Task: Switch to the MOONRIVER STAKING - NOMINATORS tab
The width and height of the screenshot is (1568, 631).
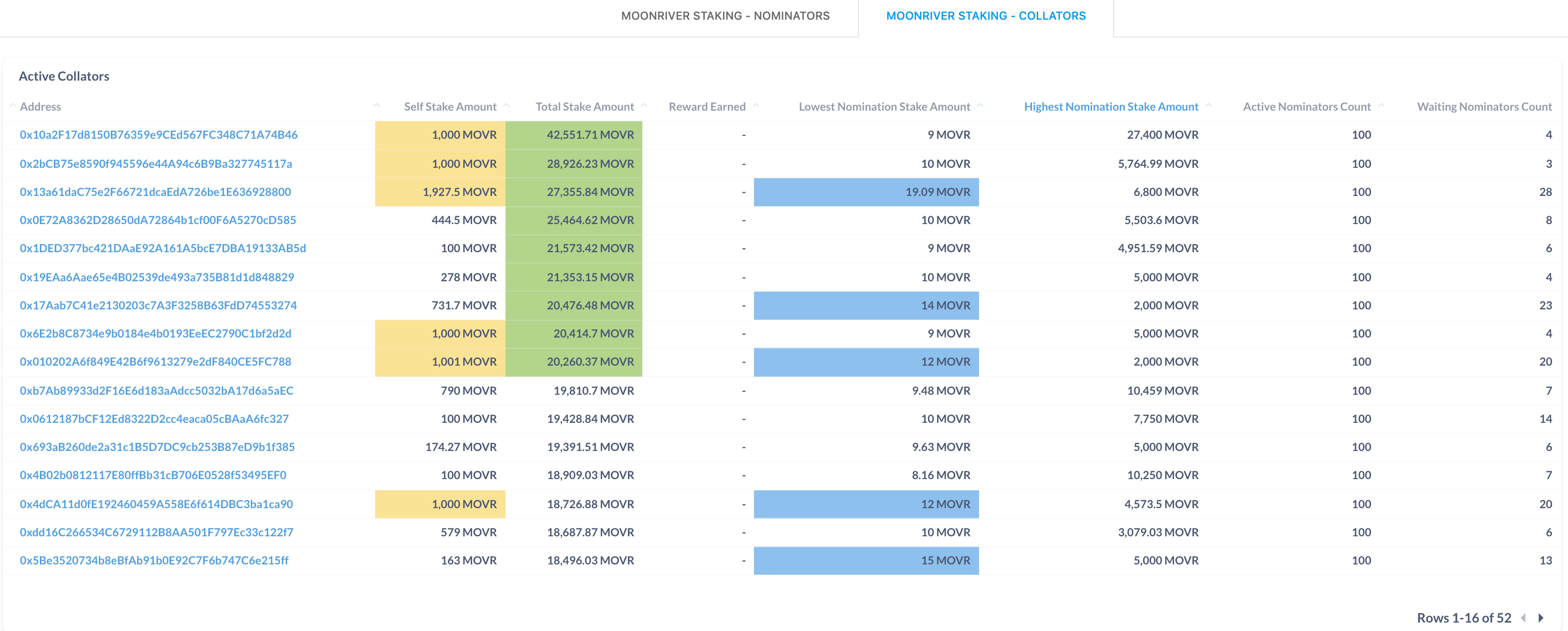Action: [724, 16]
